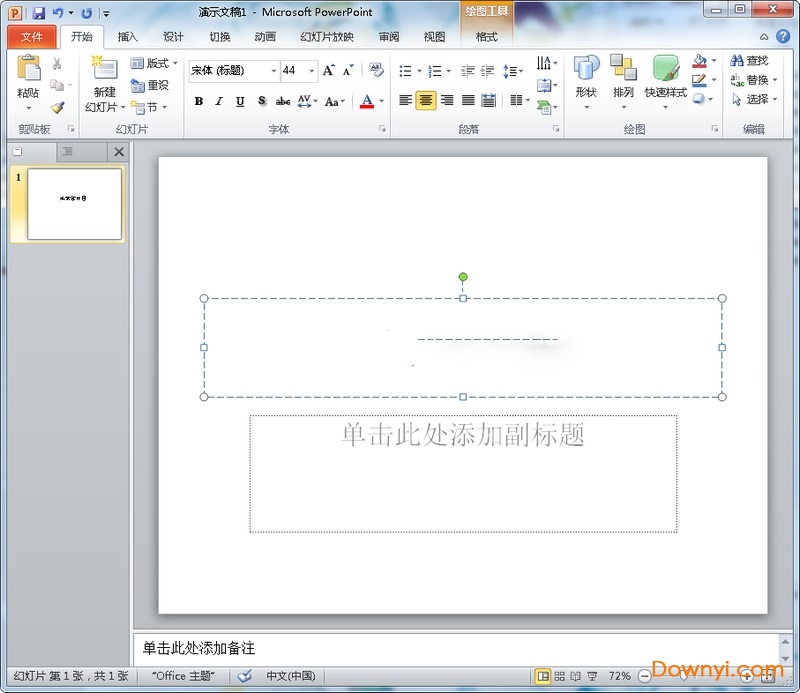Open the bullet list dropdown arrow
The image size is (800, 693).
click(x=419, y=72)
